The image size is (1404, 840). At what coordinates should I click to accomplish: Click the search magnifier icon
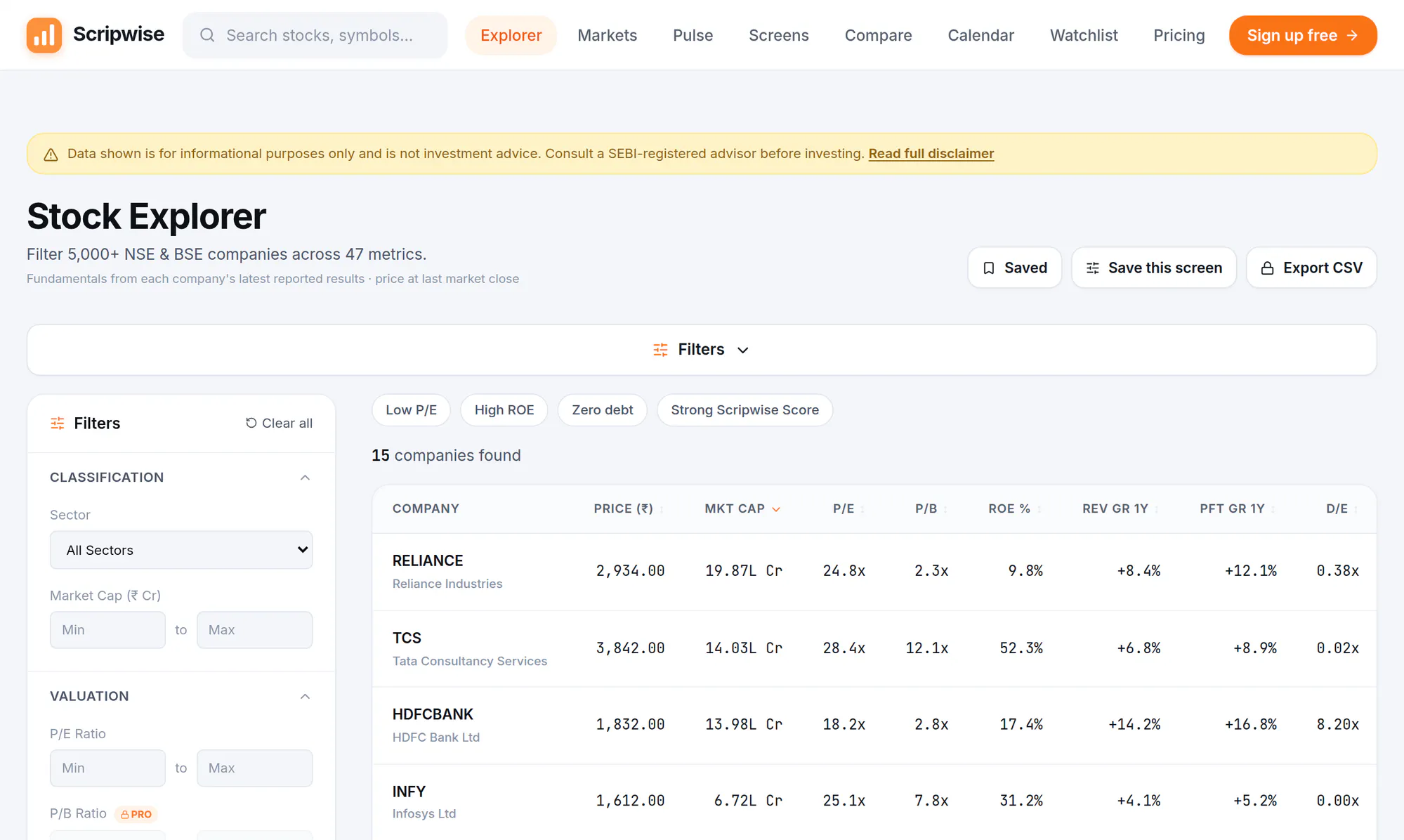click(x=207, y=35)
